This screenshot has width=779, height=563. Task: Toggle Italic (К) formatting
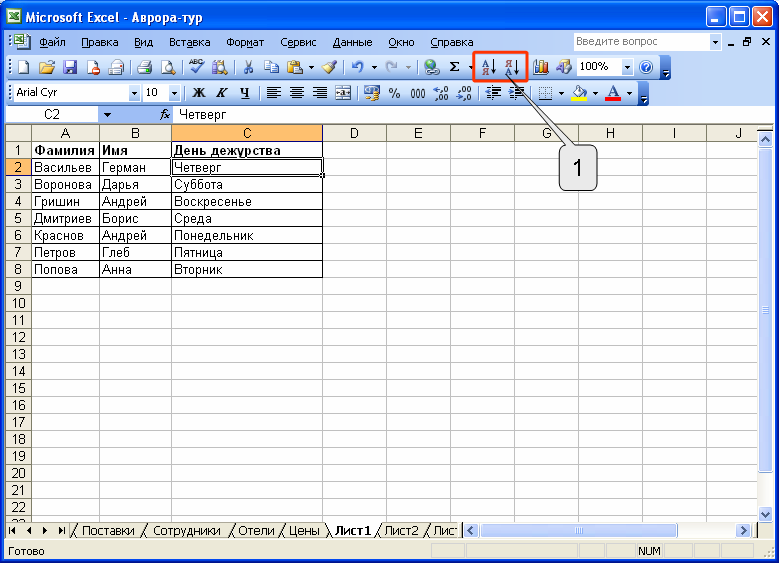pyautogui.click(x=222, y=93)
